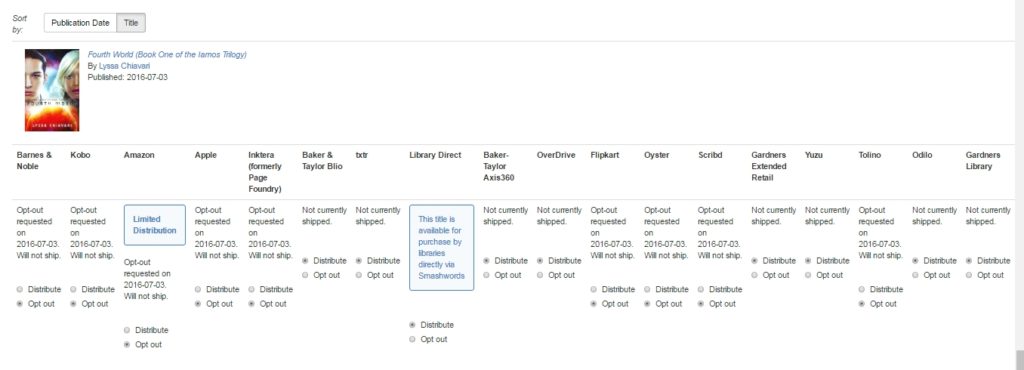Click the Limited Distribution notice under Amazon
The image size is (1024, 370).
(x=155, y=225)
